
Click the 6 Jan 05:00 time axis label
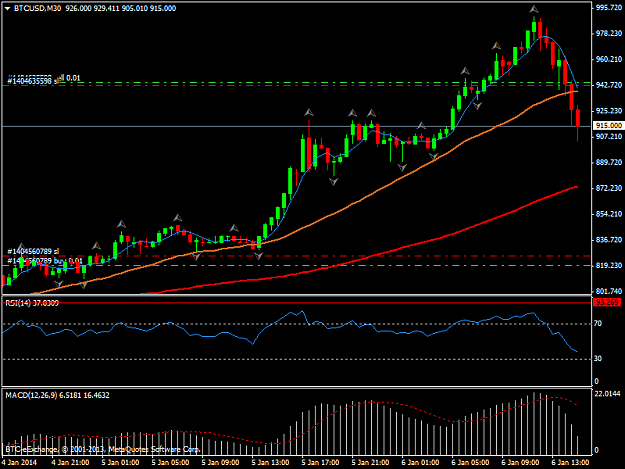point(470,463)
